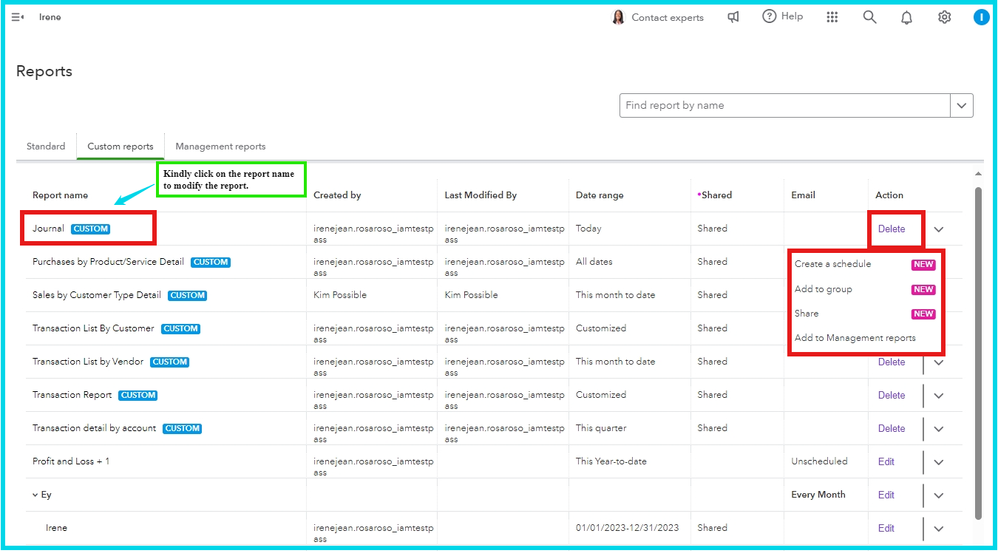
Task: Expand action chevron for Irene row
Action: 939,528
